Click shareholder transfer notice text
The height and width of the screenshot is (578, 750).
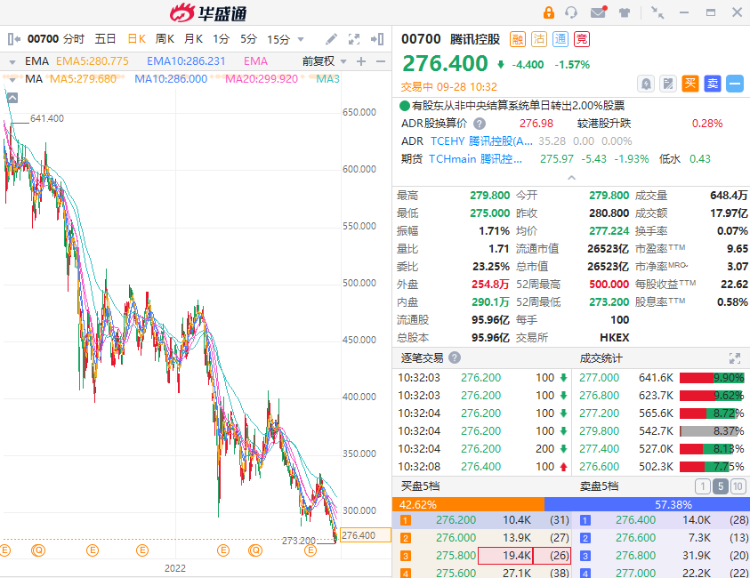(518, 105)
